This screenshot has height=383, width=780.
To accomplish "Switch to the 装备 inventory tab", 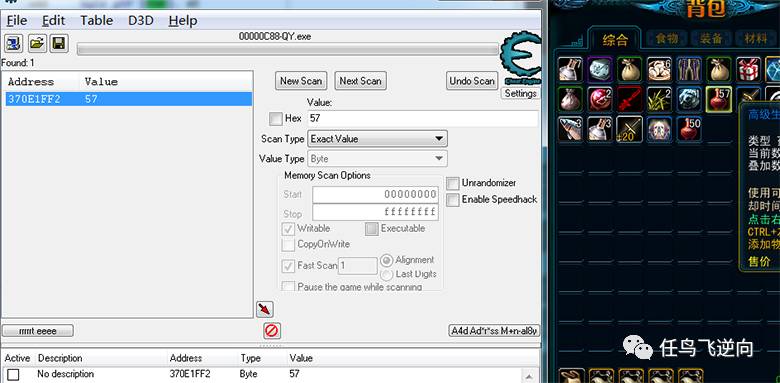I will [x=710, y=38].
